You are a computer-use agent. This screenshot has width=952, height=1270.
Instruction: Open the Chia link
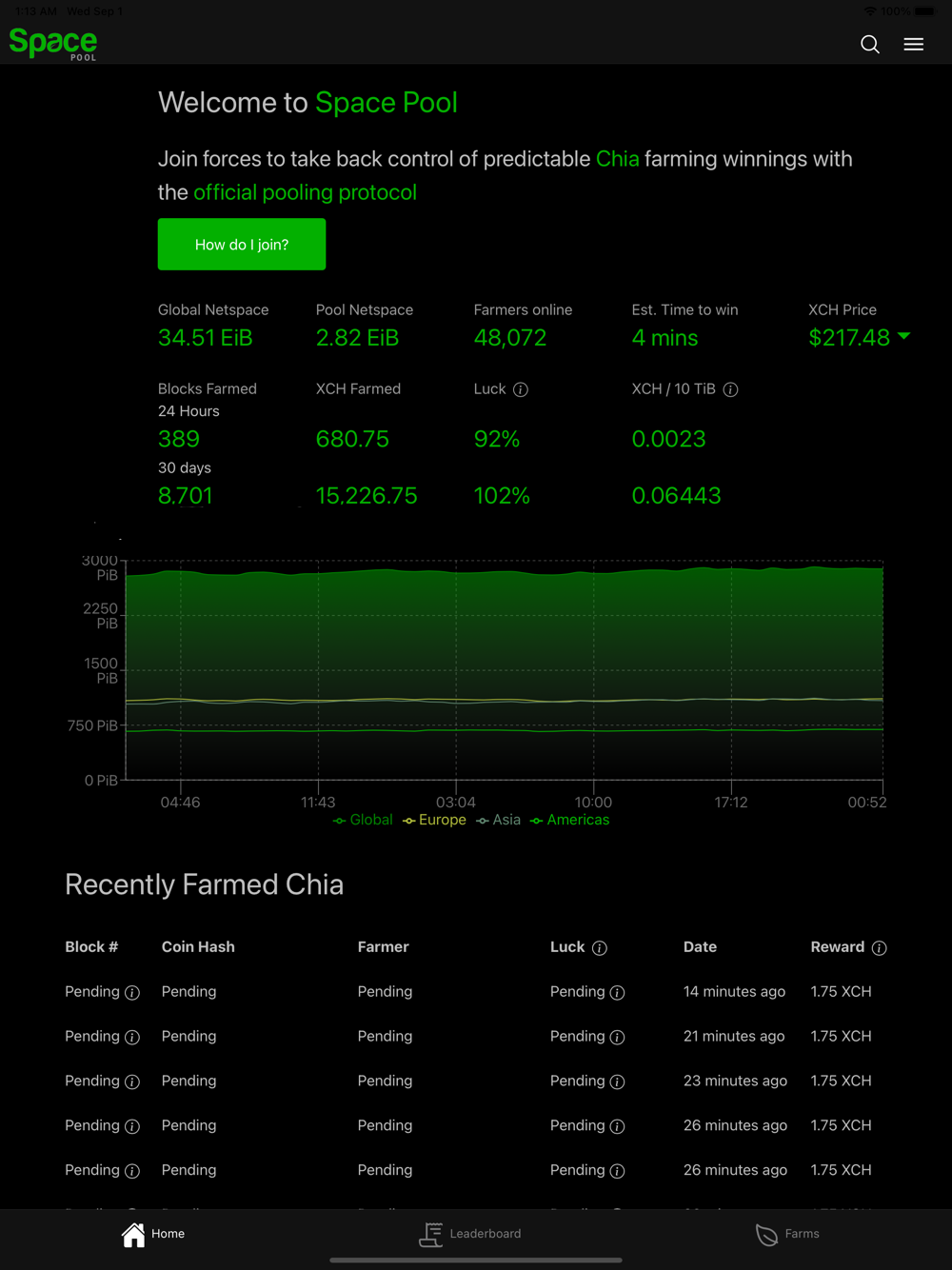[618, 159]
